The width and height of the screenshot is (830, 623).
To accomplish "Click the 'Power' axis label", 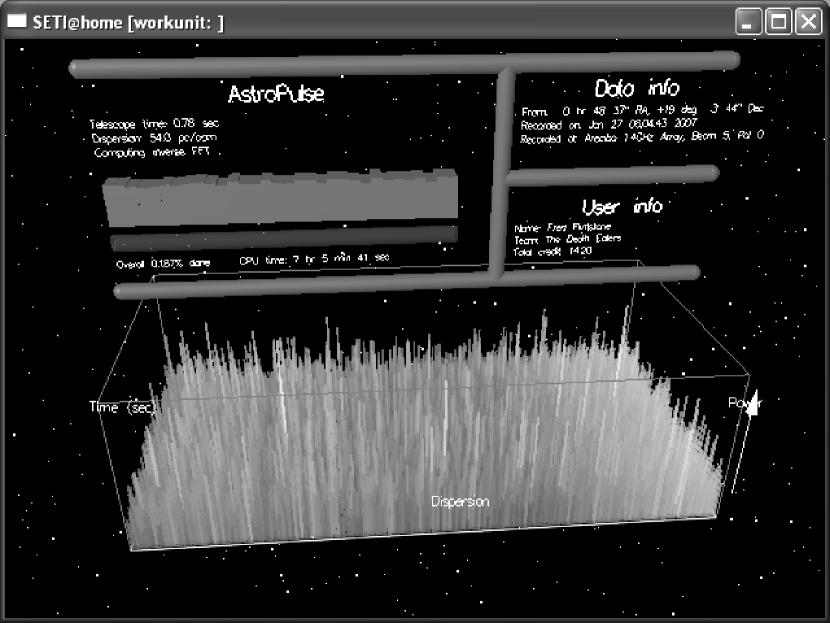I will (x=744, y=403).
